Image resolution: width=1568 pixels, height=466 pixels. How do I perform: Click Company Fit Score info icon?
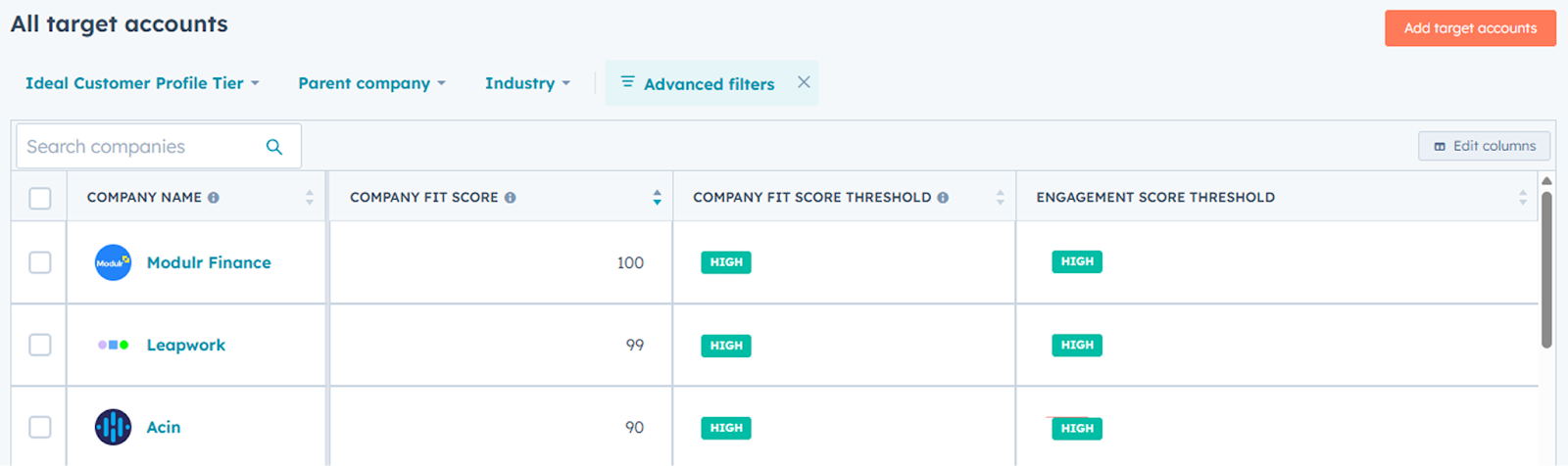(x=511, y=198)
